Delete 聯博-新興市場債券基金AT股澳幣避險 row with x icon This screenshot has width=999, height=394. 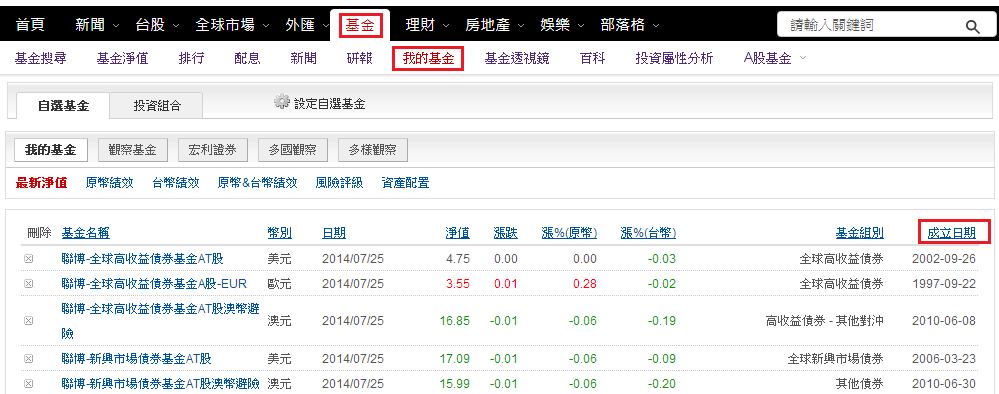[x=28, y=383]
